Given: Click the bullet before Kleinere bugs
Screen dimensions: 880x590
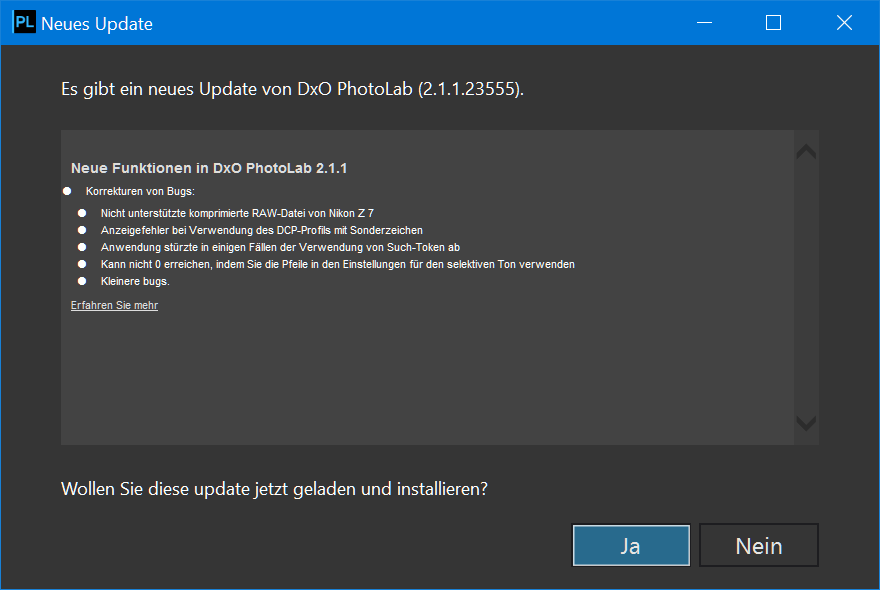Looking at the screenshot, I should point(82,281).
